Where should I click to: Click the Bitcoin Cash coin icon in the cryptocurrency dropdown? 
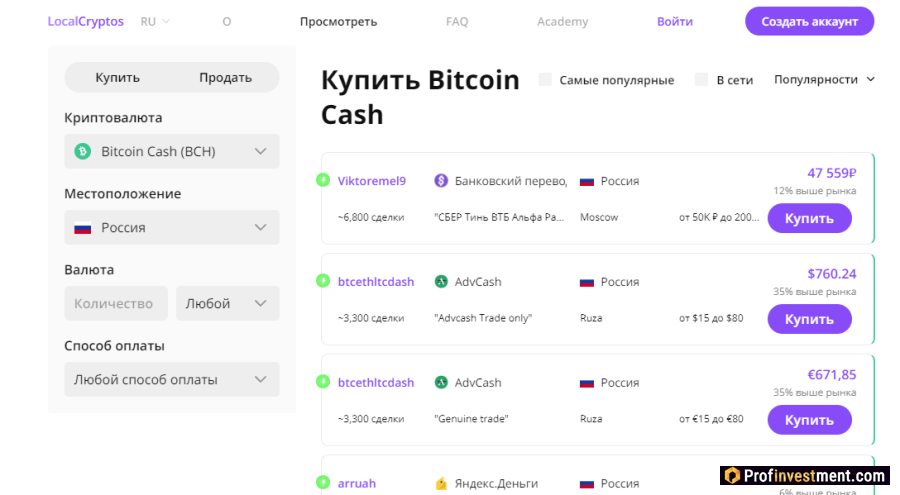[x=83, y=152]
